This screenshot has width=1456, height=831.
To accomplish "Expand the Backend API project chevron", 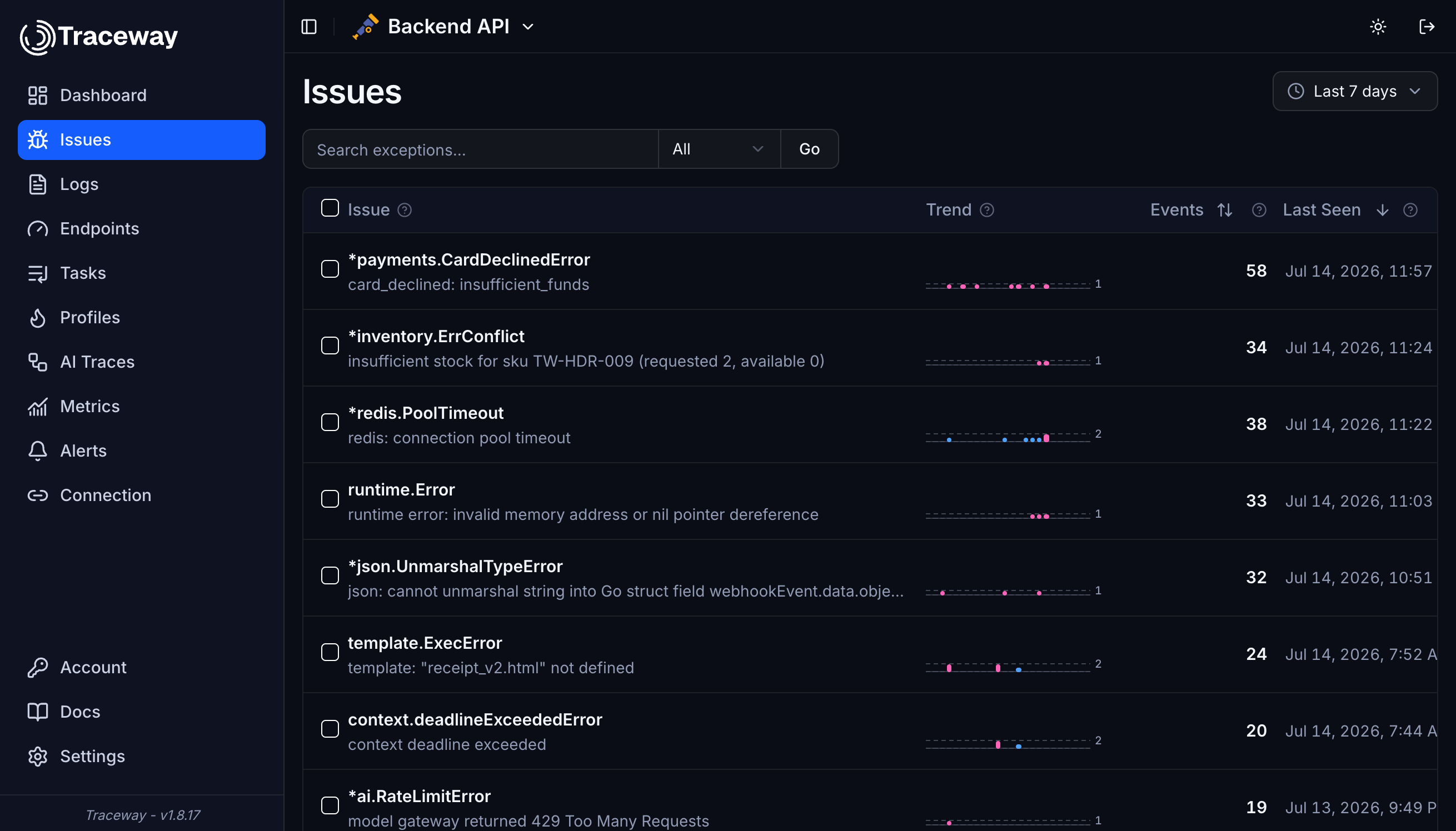I will click(x=528, y=27).
